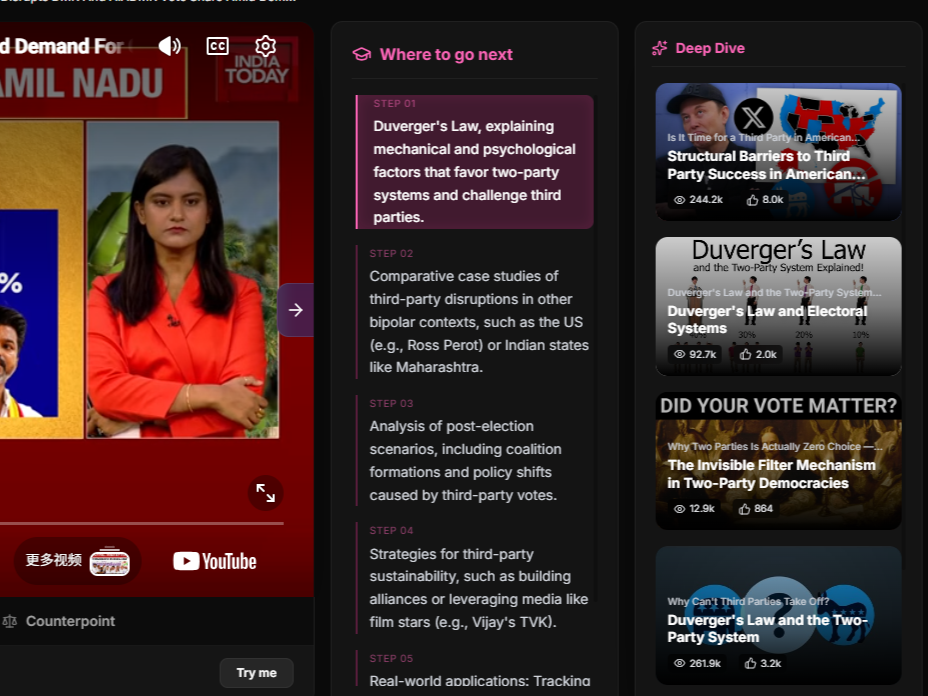The width and height of the screenshot is (928, 696).
Task: Click the sparkle icon beside Deep Dive
Action: 659,48
